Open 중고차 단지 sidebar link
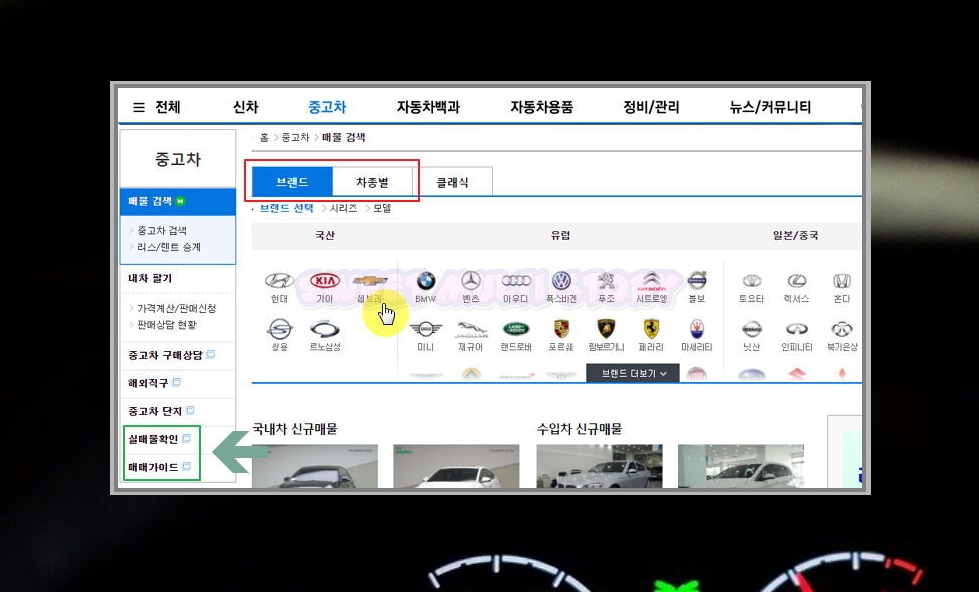 click(x=155, y=411)
